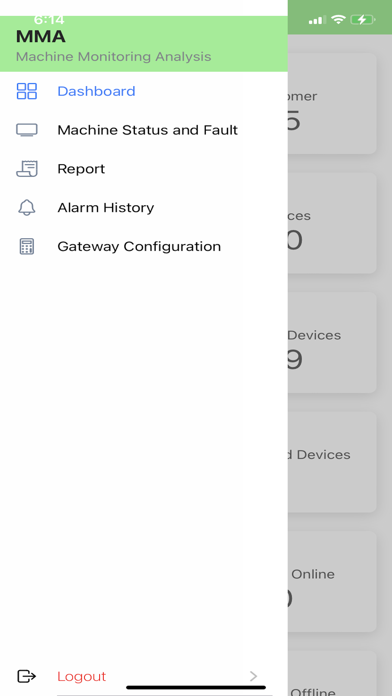
Task: Tap the dimmed Devices card behind drawer
Action: [x=332, y=342]
